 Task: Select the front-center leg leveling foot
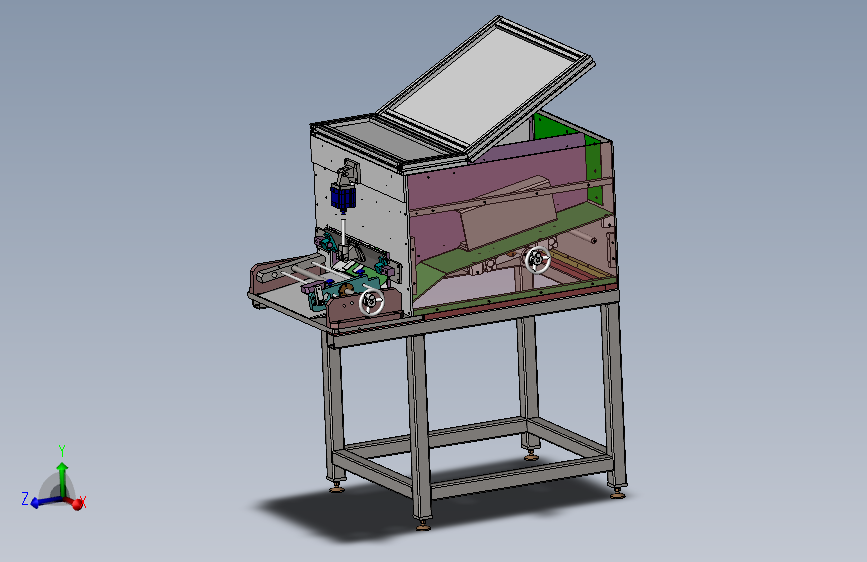tap(424, 524)
